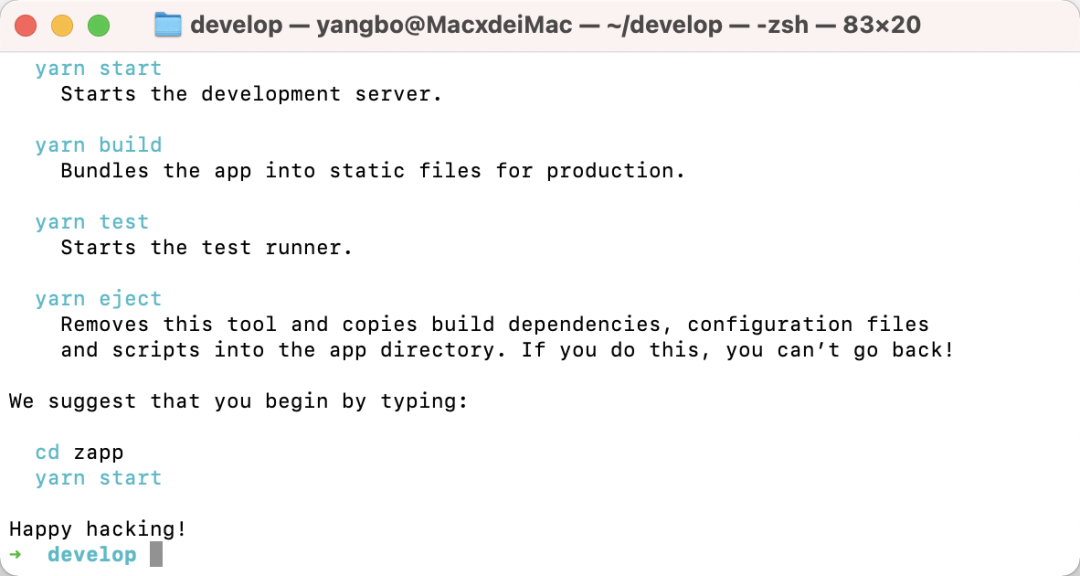The width and height of the screenshot is (1080, 576).
Task: Click 'We suggest that you begin by typing:' line
Action: coord(238,401)
